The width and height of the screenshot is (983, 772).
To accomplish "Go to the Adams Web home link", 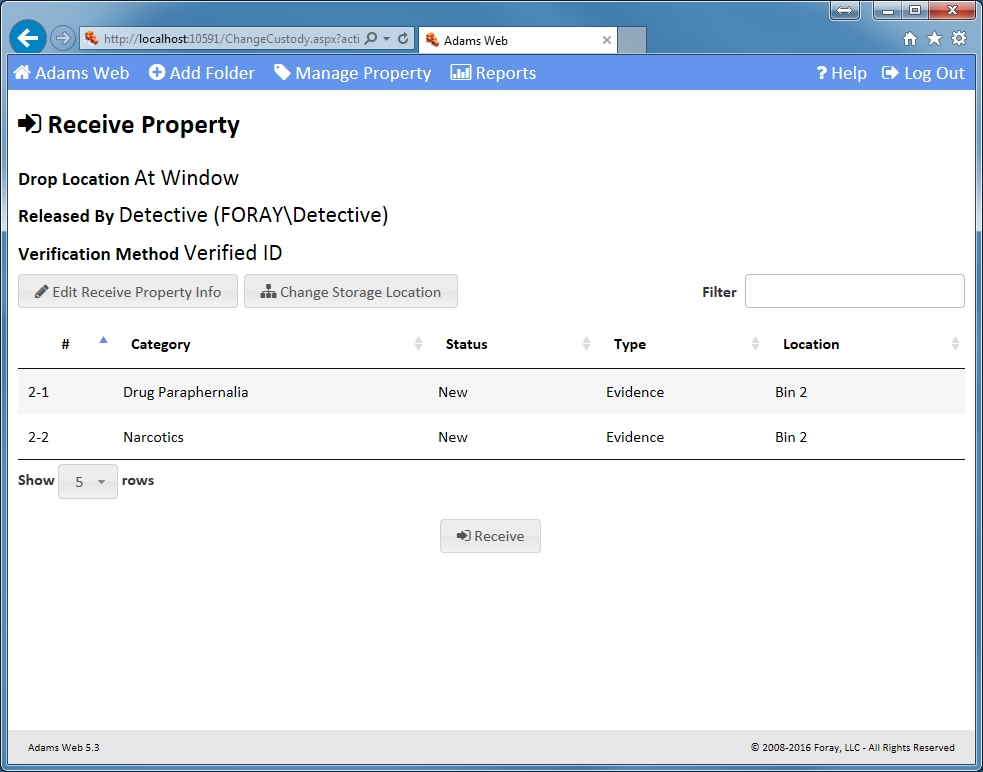I will pos(71,73).
